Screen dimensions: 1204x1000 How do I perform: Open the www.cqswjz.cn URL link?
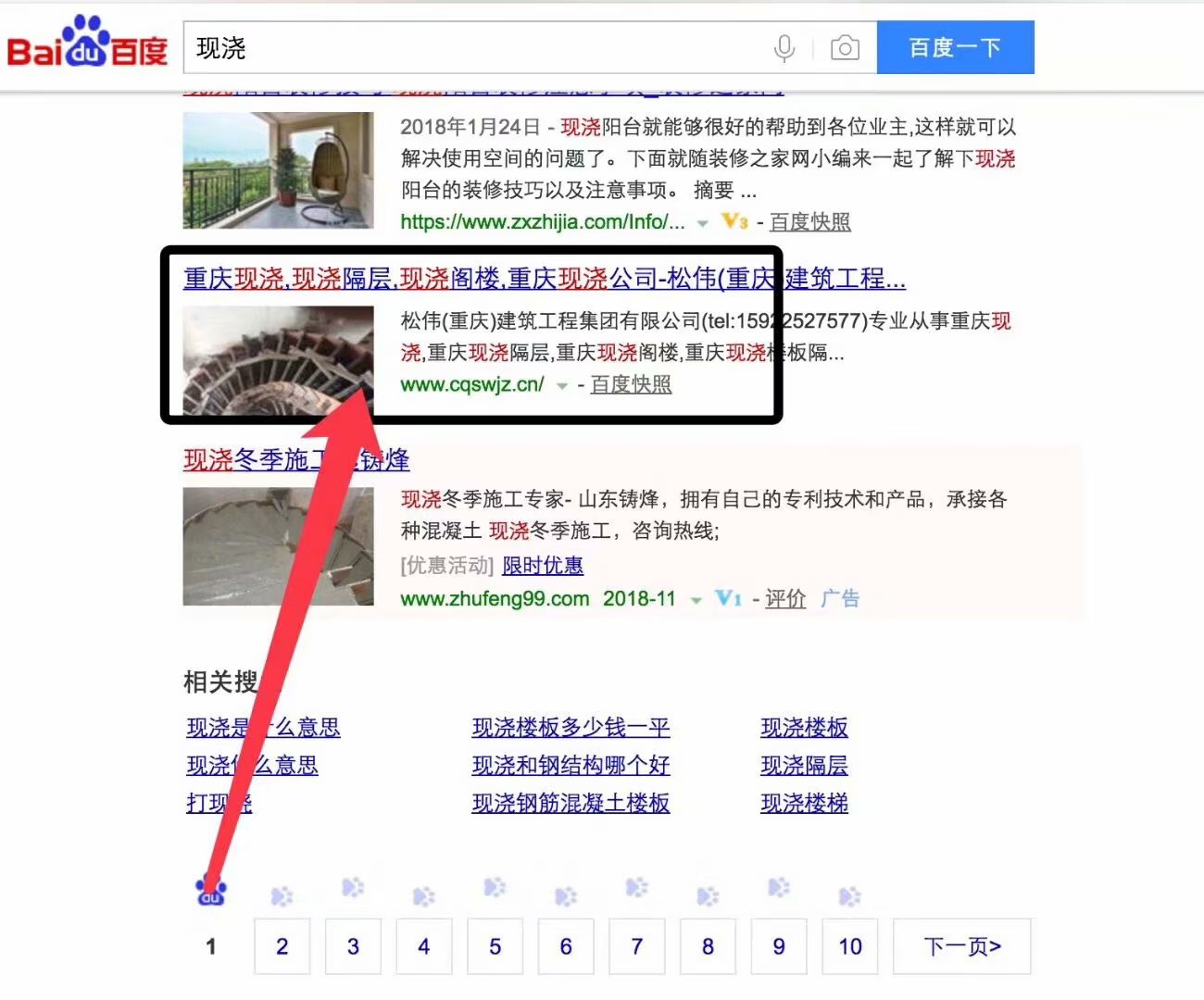(472, 384)
